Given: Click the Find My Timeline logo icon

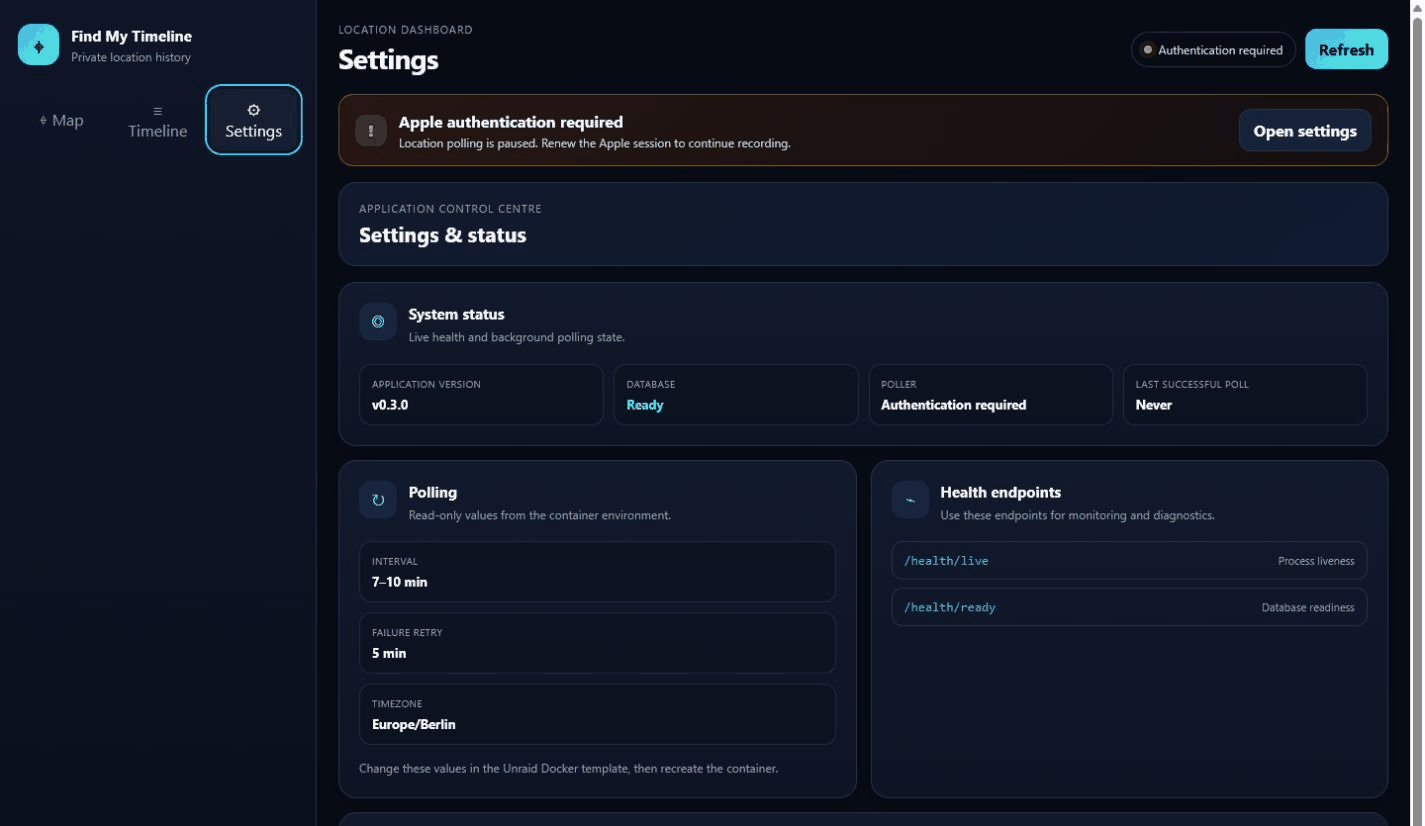Looking at the screenshot, I should 39,45.
